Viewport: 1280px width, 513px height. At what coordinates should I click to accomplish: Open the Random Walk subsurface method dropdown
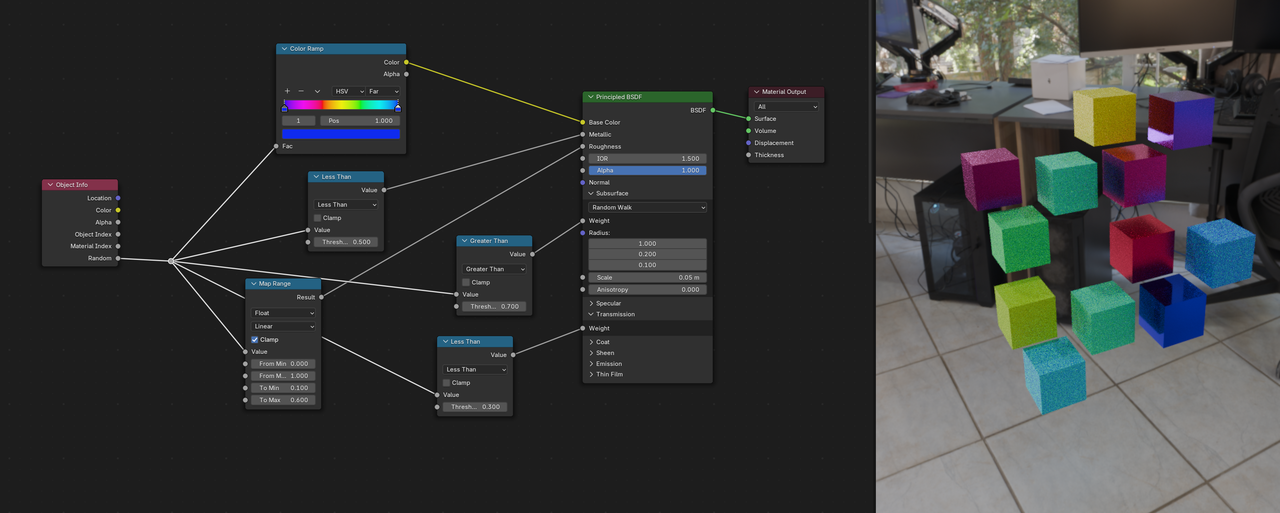(647, 207)
